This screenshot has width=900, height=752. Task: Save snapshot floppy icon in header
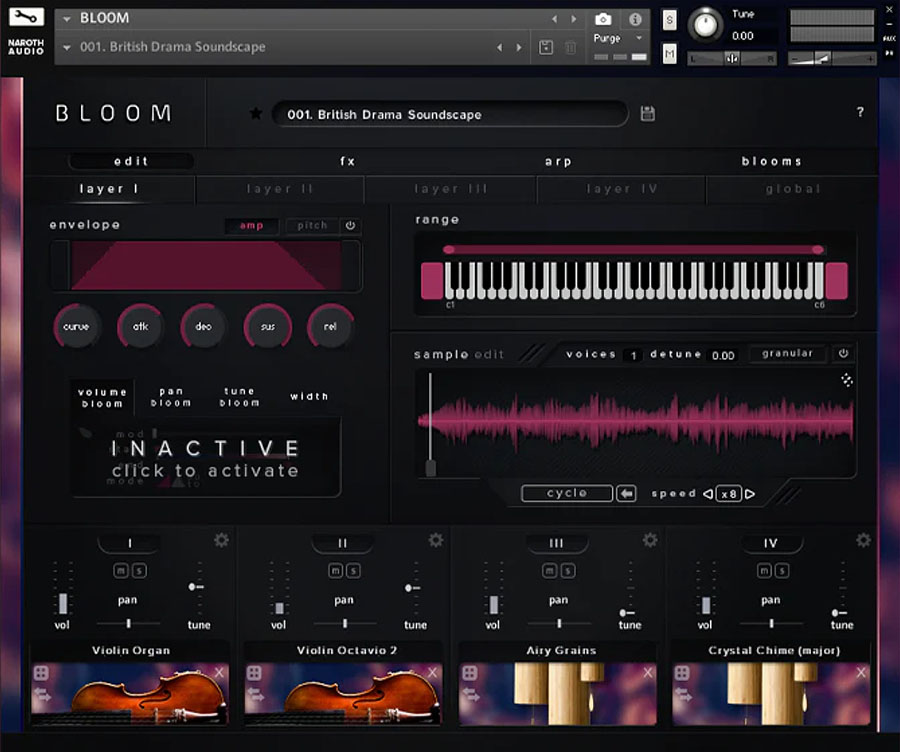point(546,47)
